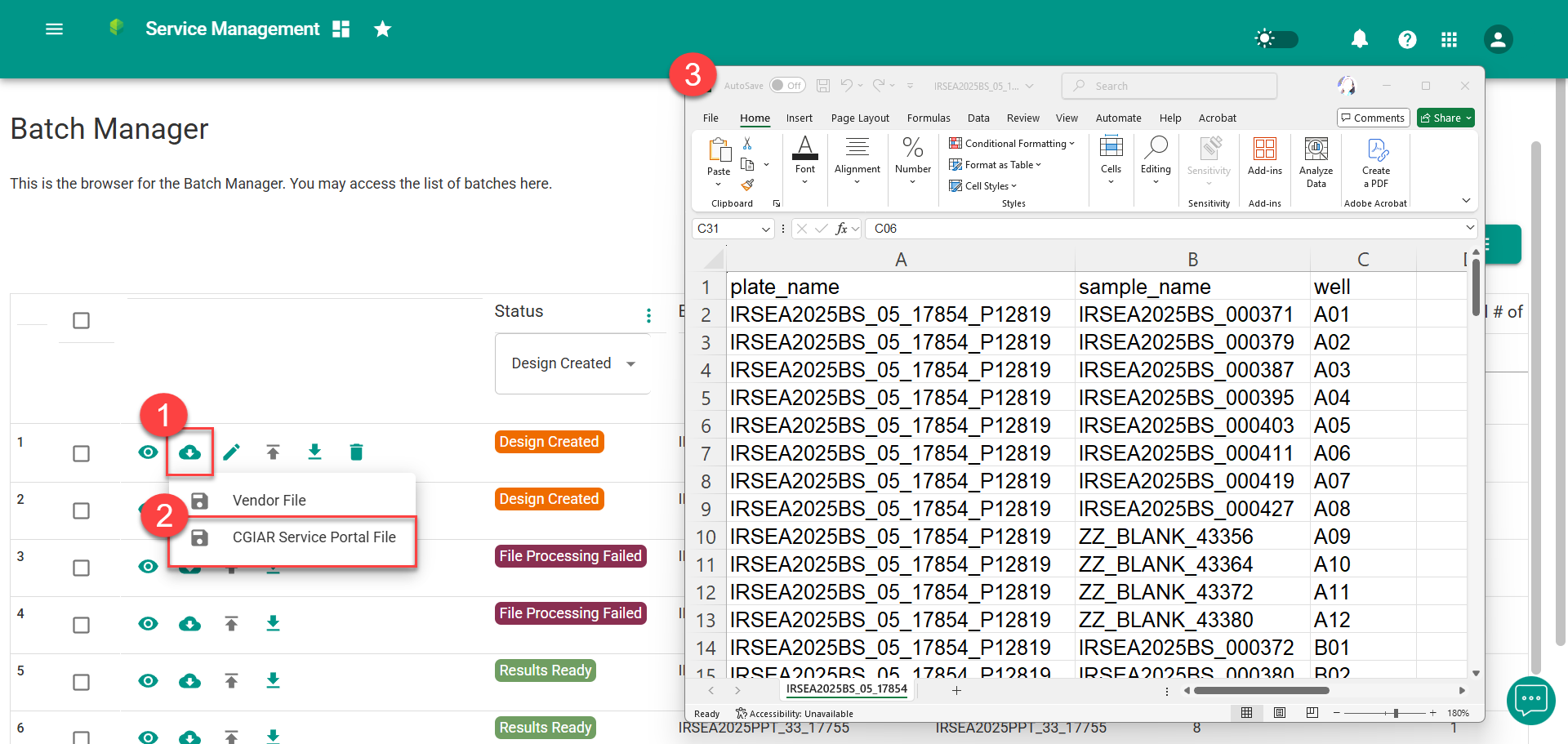
Task: Click the Excel zoom slider
Action: [x=1396, y=713]
